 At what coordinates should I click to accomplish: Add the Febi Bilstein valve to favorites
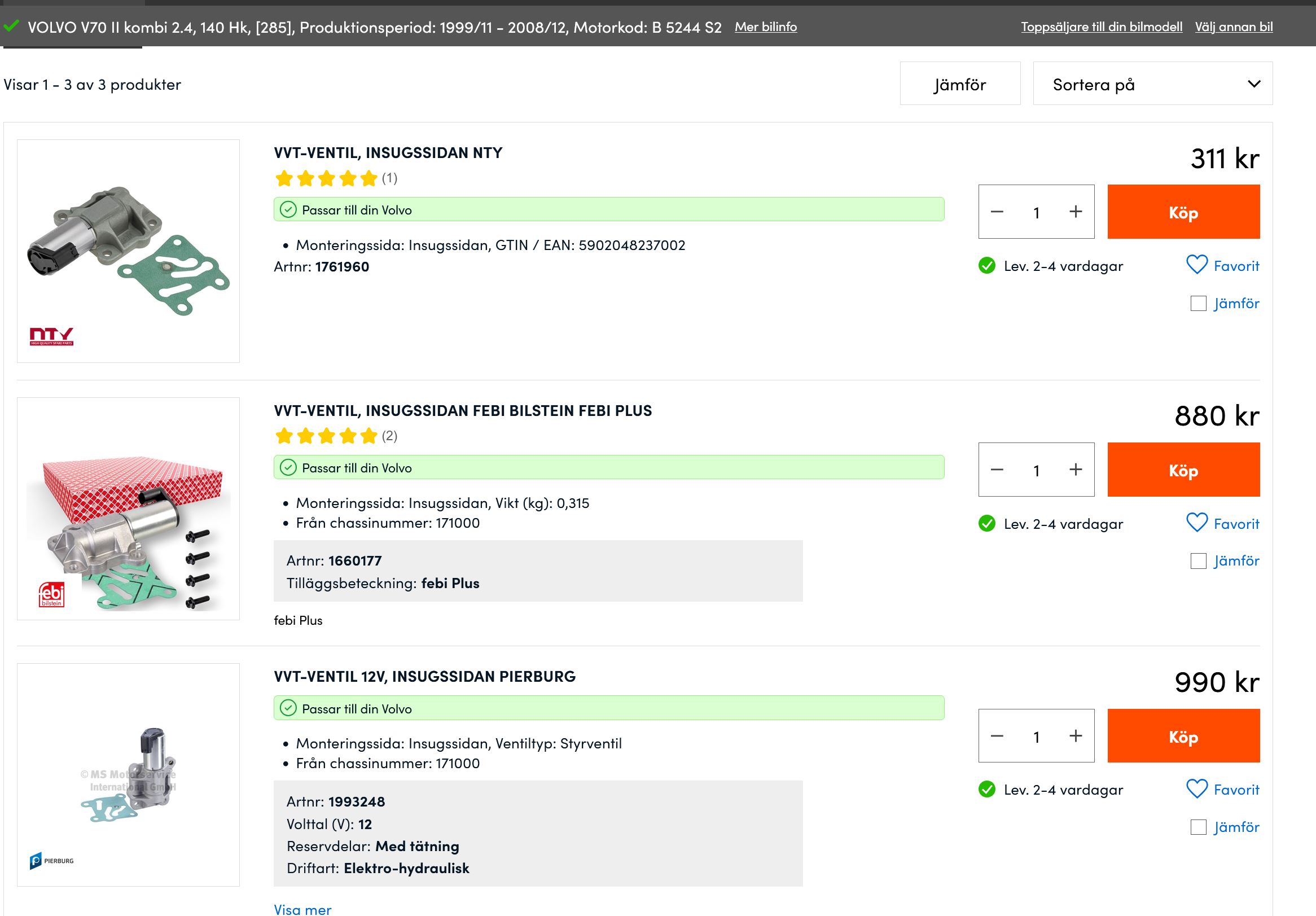click(x=1222, y=523)
